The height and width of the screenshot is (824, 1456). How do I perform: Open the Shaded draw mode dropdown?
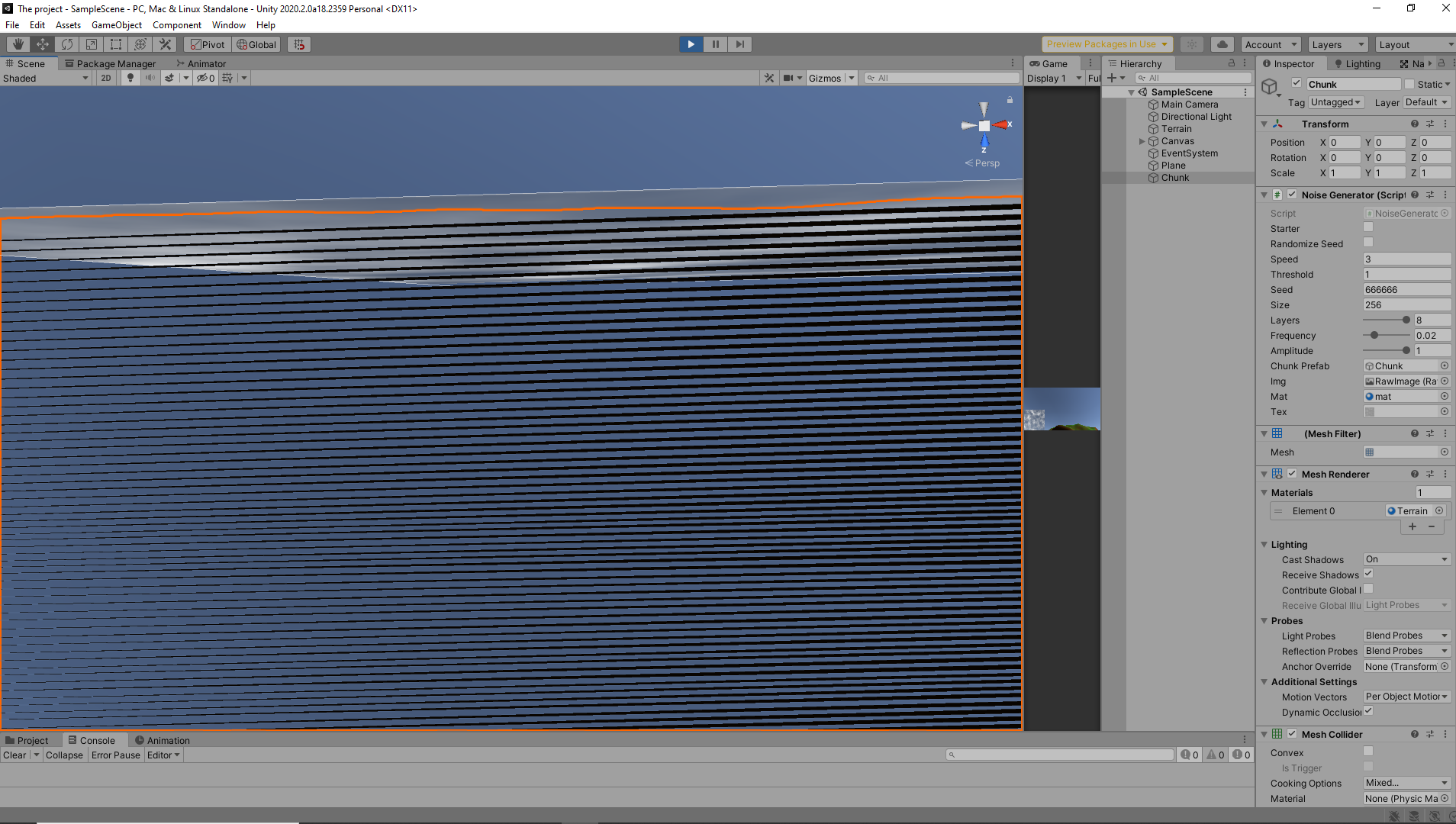click(x=46, y=78)
